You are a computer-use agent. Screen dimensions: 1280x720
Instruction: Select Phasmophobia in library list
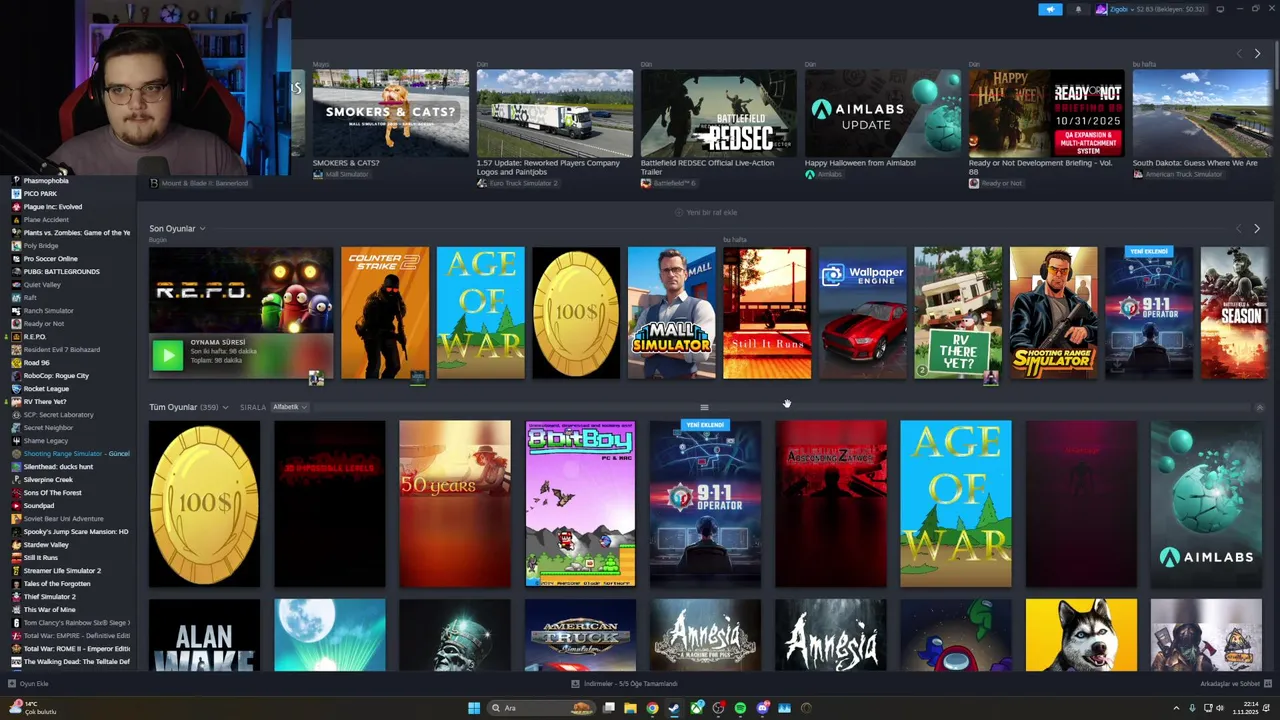[46, 181]
